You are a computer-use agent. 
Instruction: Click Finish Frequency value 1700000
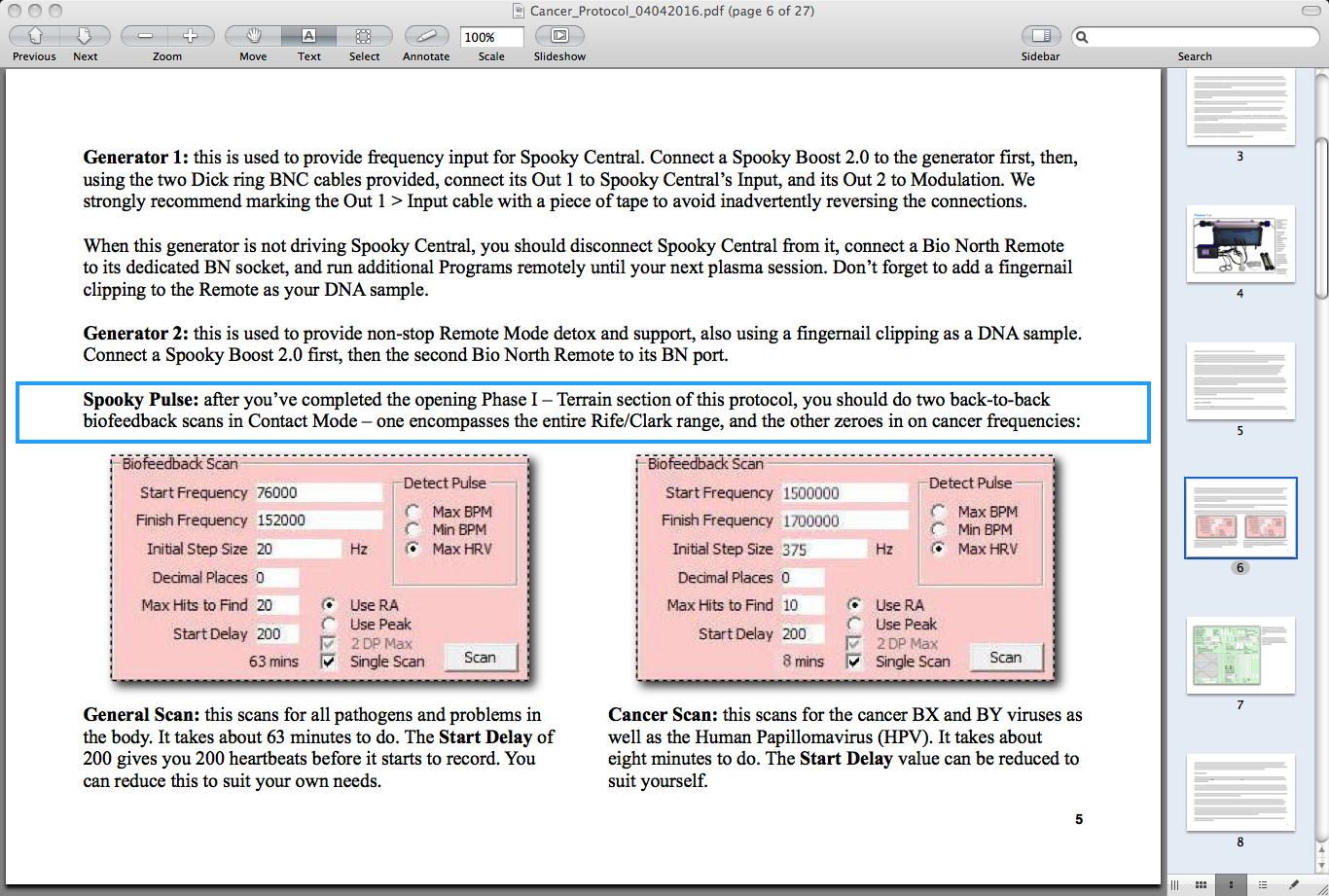coord(844,520)
